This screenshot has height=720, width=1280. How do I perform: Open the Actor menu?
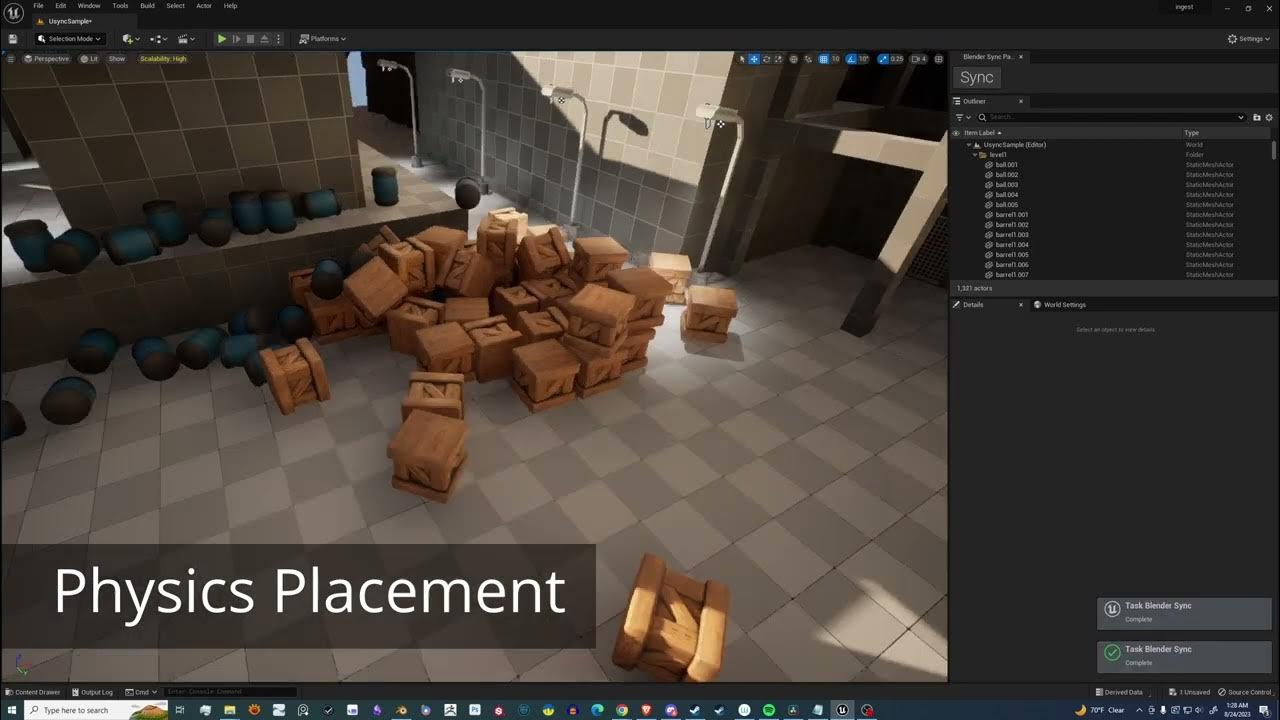click(204, 6)
